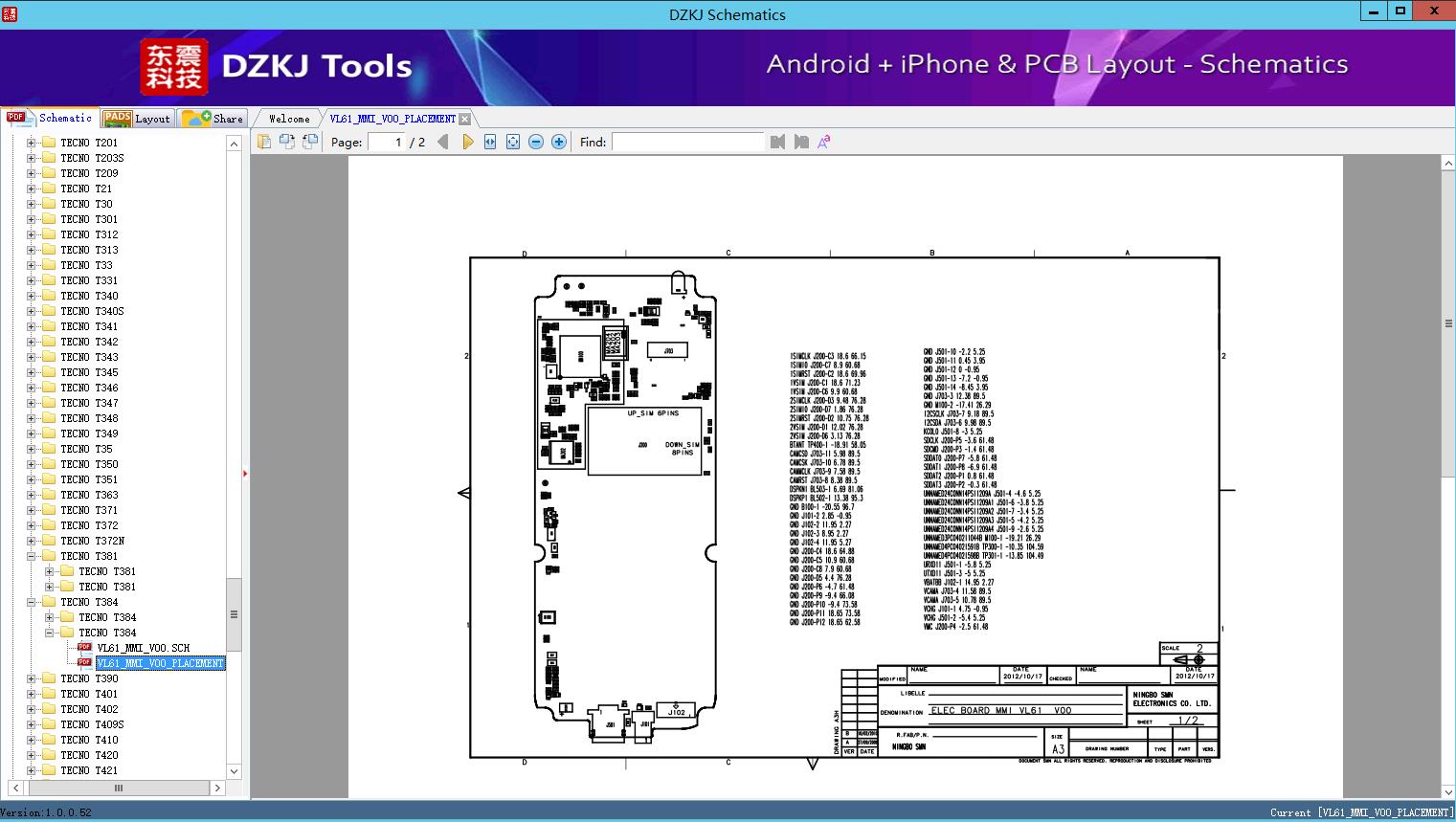The image size is (1456, 822).
Task: Collapse side panel with red splitter arrow
Action: [245, 473]
